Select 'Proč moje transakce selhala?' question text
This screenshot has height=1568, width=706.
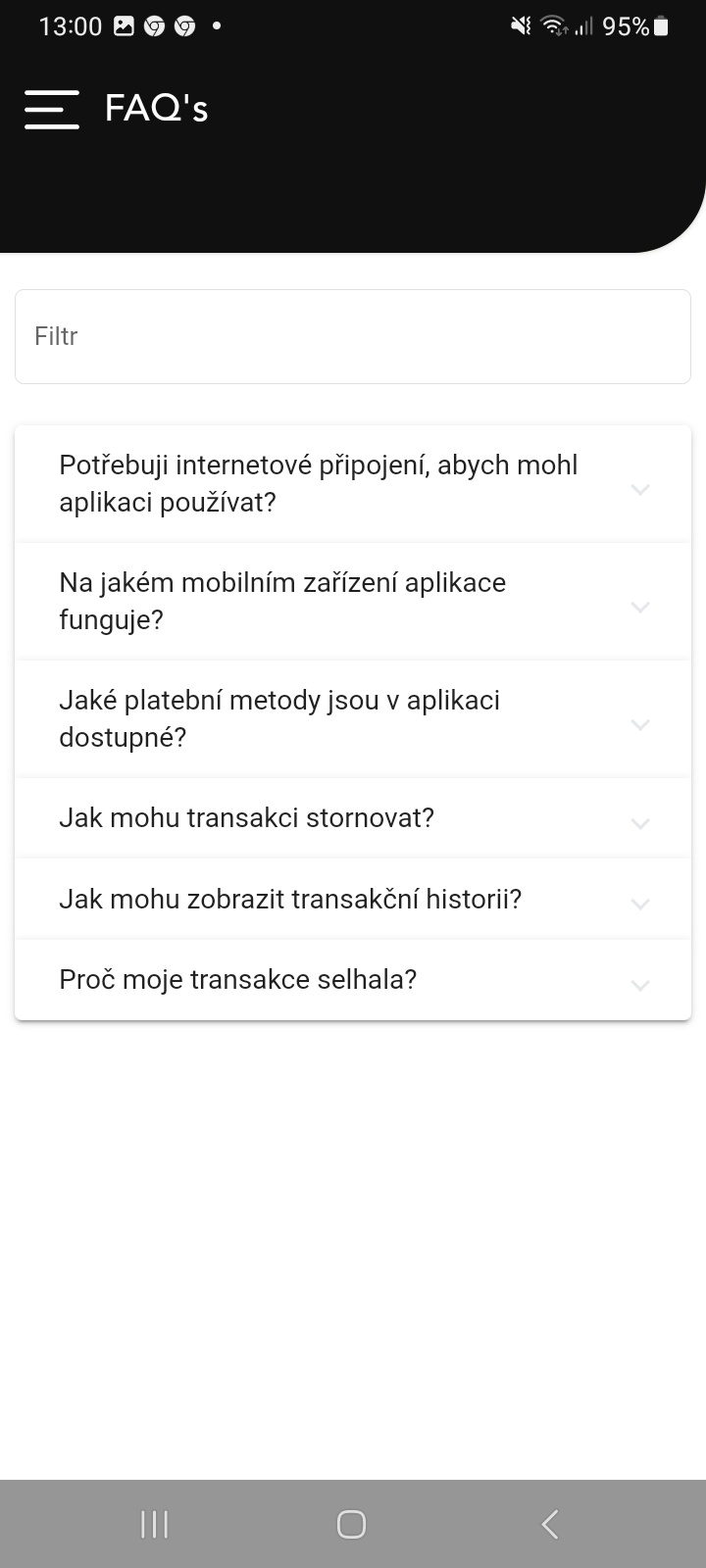[238, 979]
